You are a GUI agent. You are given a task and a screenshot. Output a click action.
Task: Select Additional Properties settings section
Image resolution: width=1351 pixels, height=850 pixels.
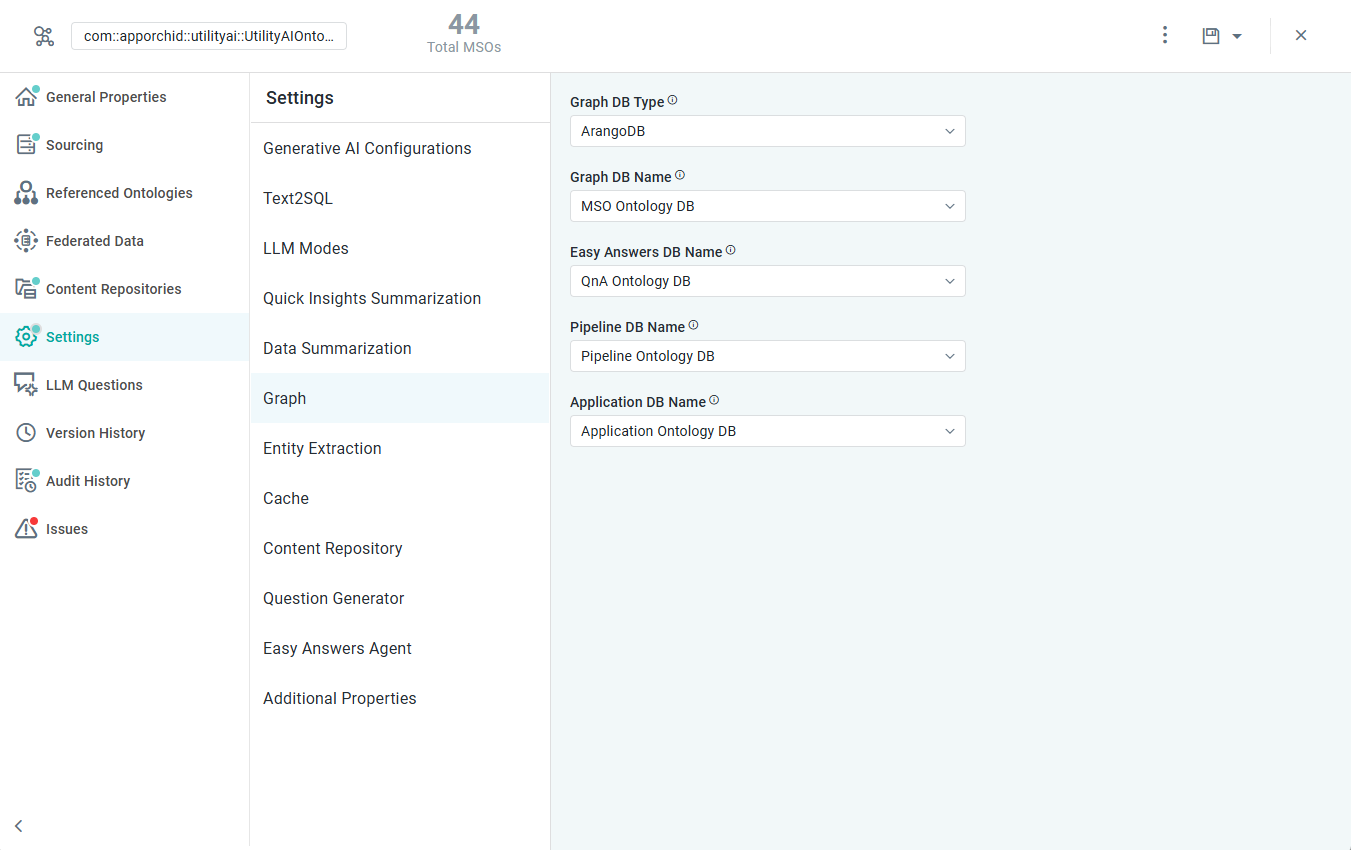[x=400, y=698]
